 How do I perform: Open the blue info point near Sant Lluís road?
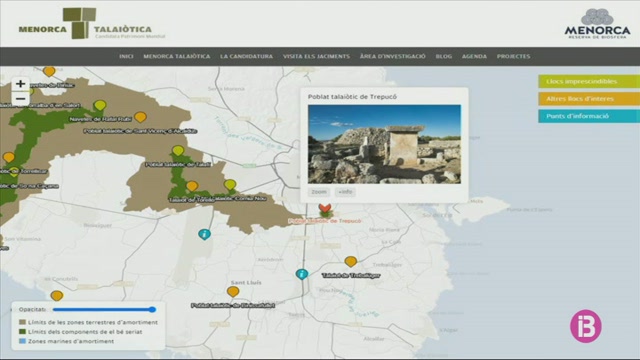[302, 274]
